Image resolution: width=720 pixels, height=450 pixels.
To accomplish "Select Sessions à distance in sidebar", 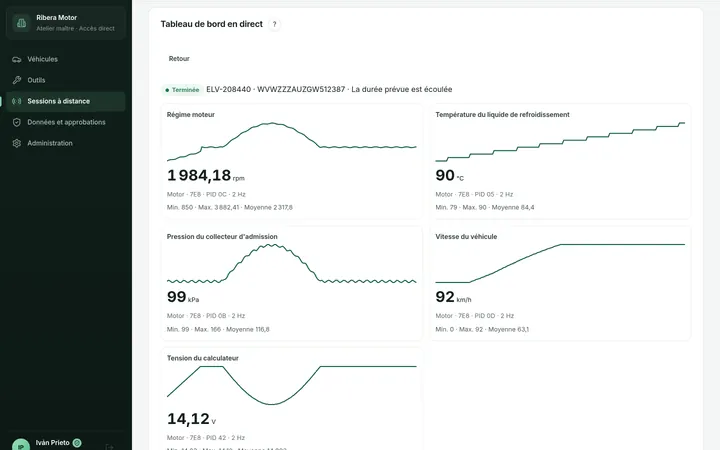I will pyautogui.click(x=66, y=101).
